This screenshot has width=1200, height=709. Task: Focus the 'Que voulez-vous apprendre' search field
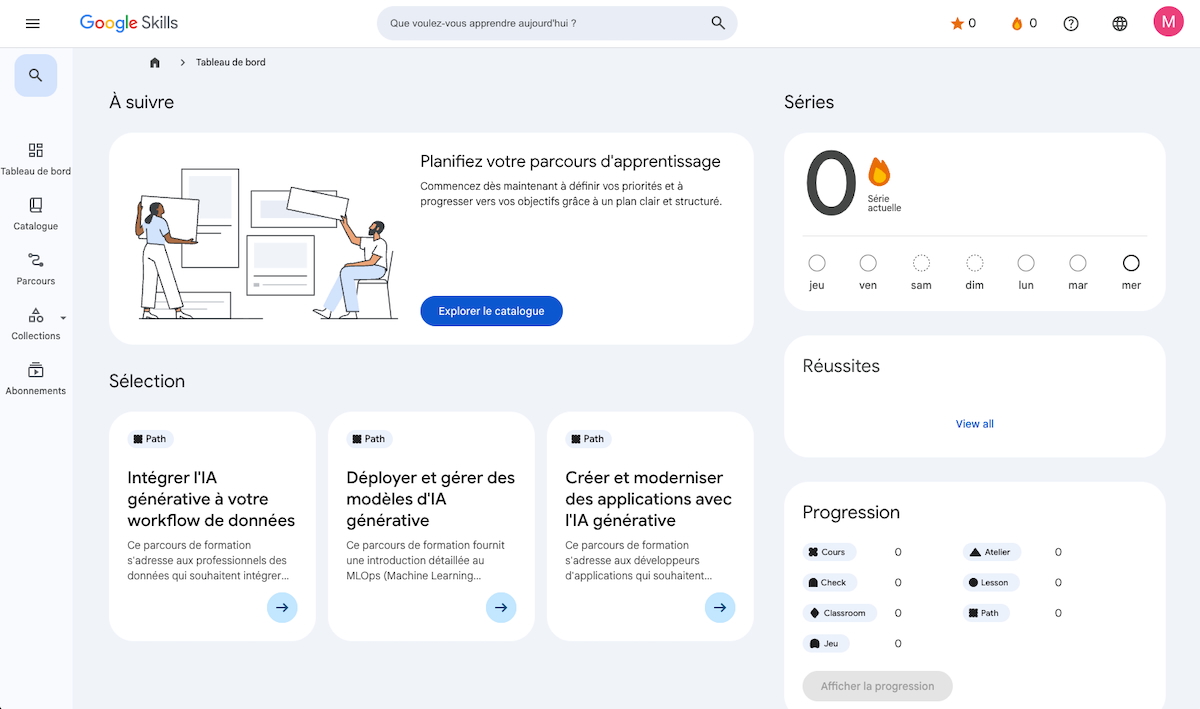coord(557,23)
